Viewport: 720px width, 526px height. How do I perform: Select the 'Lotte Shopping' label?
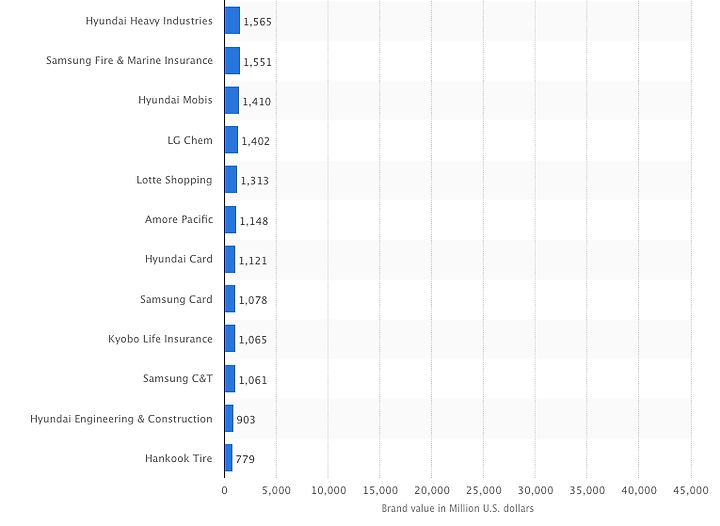tap(174, 180)
